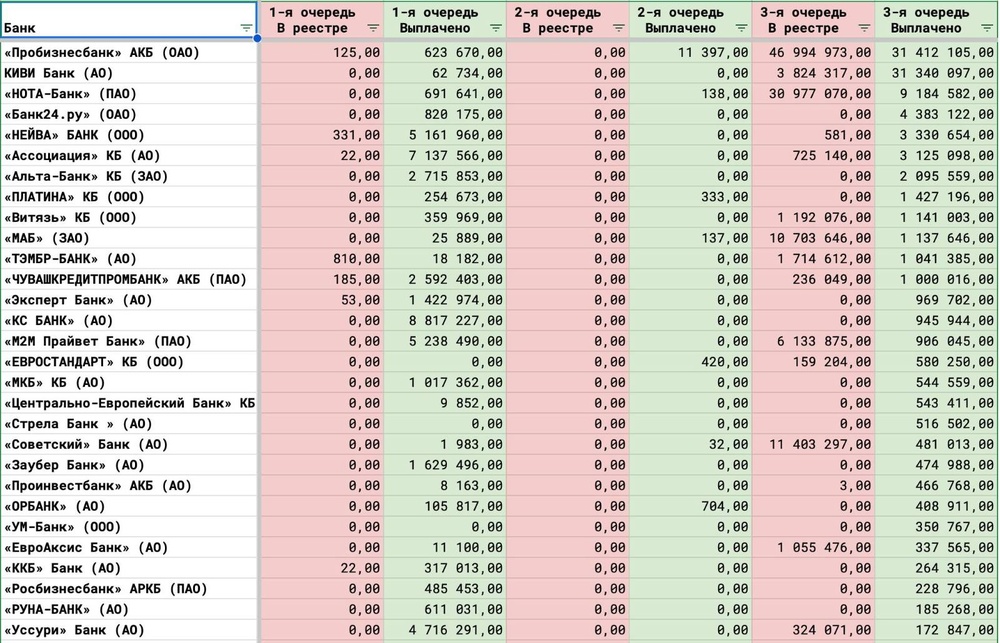Click the КИВИ Банк (АО) cell
1000x643 pixels.
(x=128, y=73)
